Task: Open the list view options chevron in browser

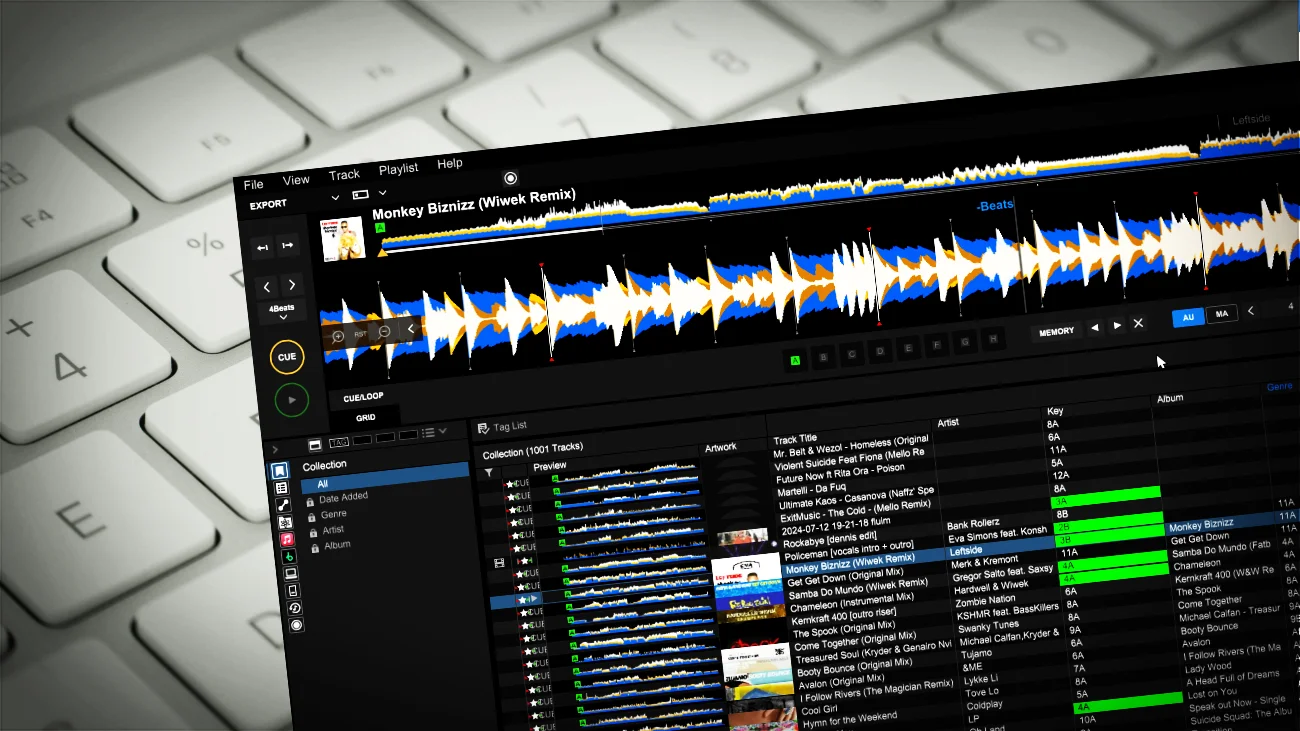Action: 442,431
